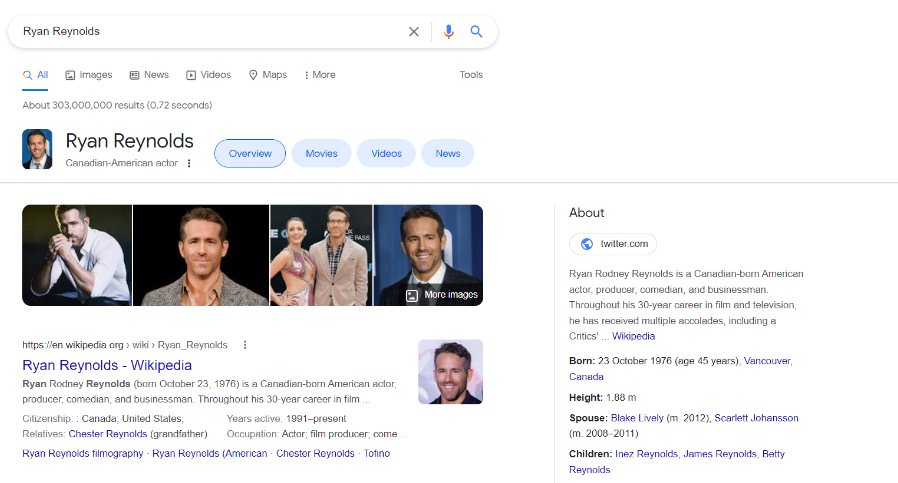Click the Wikipedia result thumbnail photo
898x483 pixels.
tap(451, 372)
